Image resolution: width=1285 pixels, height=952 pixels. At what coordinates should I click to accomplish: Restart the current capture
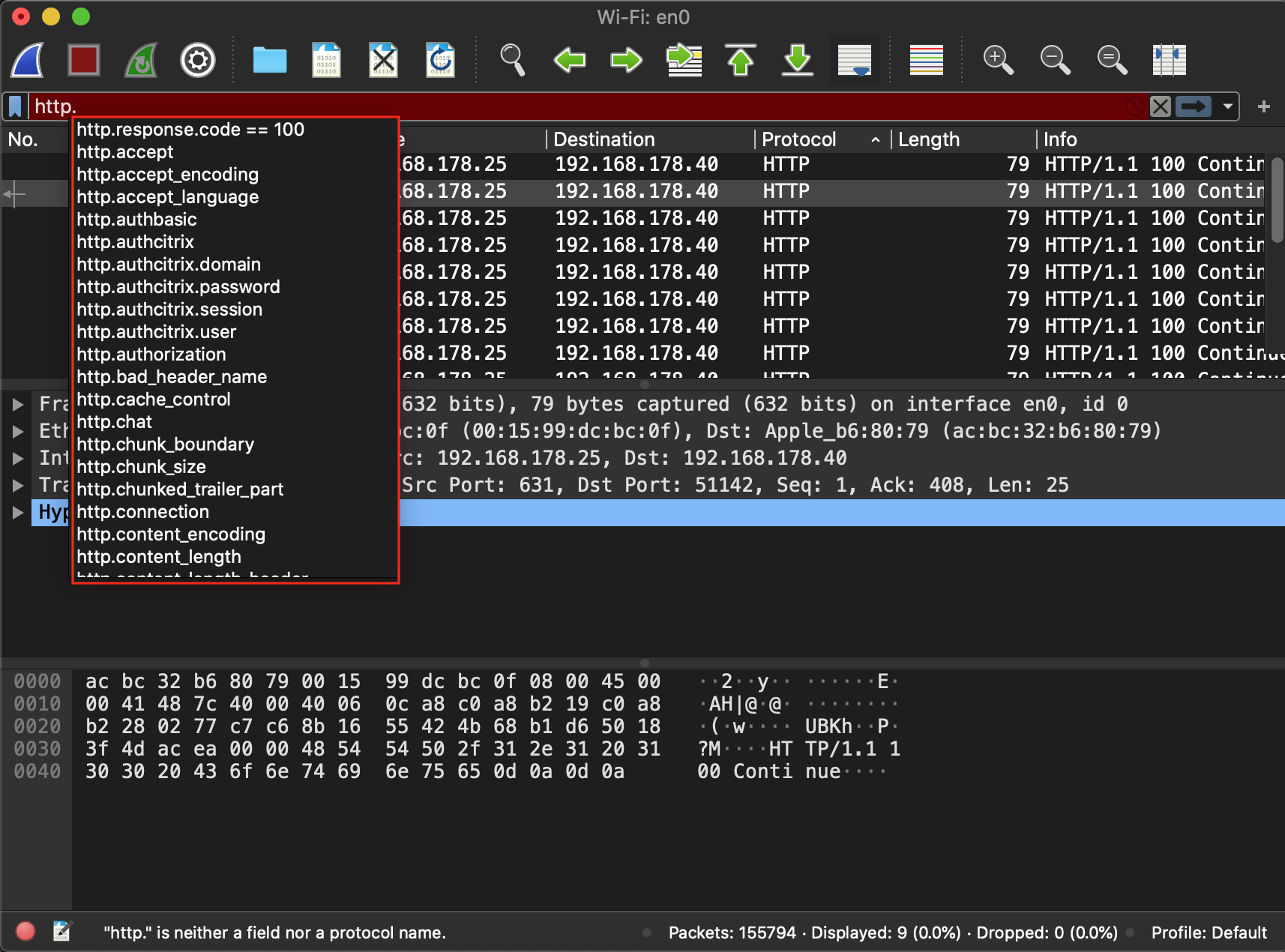coord(140,60)
